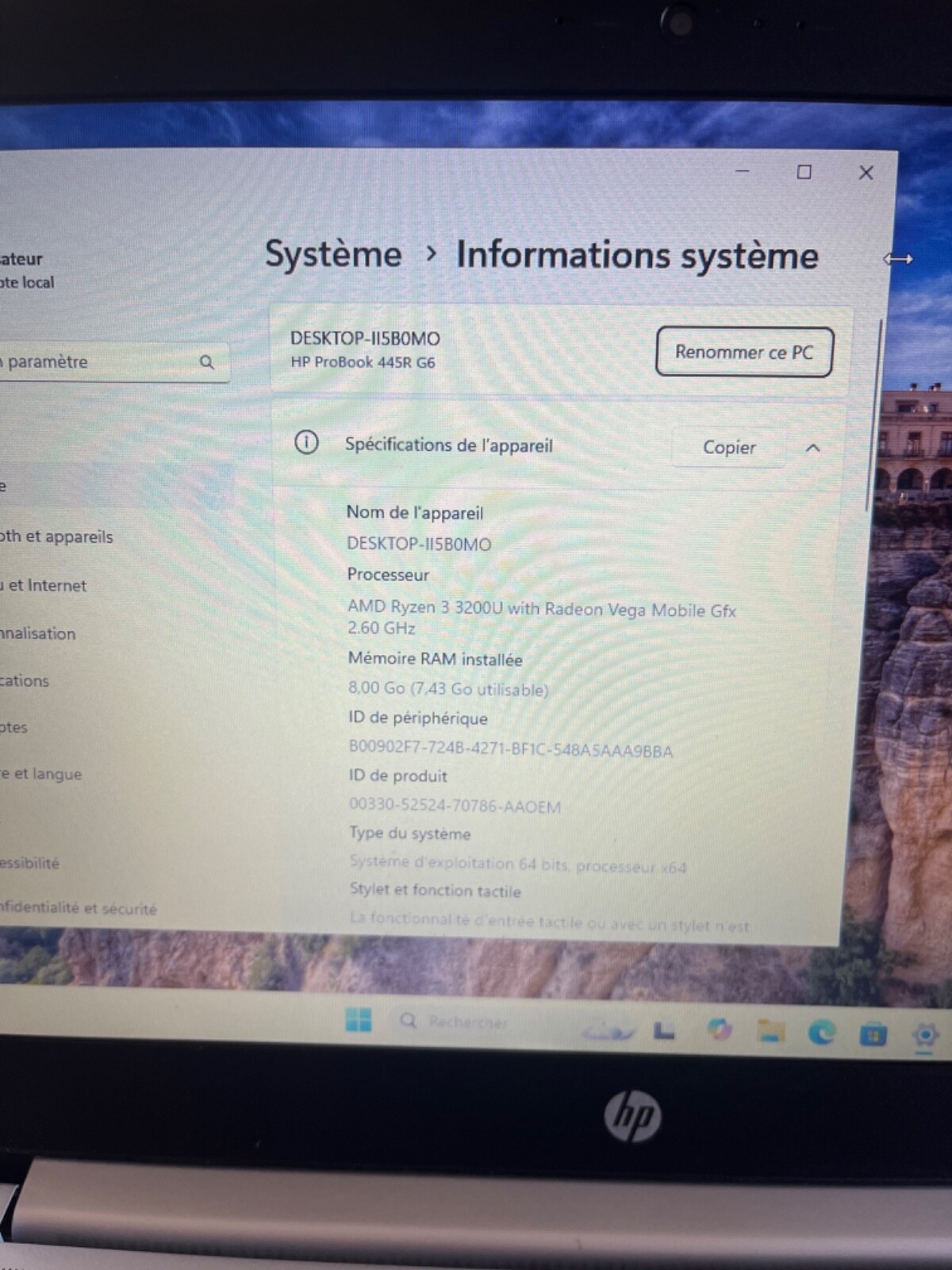Open Confidentialité et sécurité settings category
The height and width of the screenshot is (1270, 952).
click(79, 908)
